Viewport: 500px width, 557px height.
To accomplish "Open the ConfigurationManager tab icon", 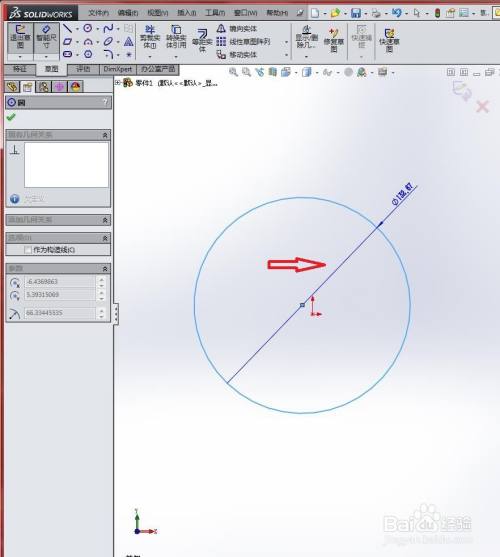I will coord(44,87).
